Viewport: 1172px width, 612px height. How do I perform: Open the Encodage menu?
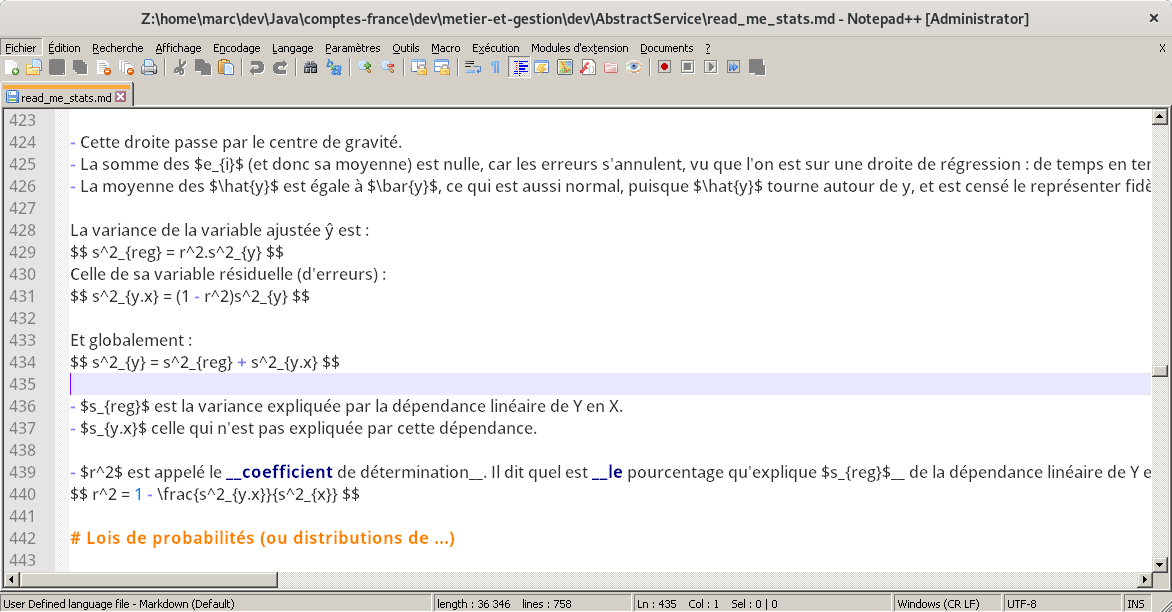click(x=236, y=48)
